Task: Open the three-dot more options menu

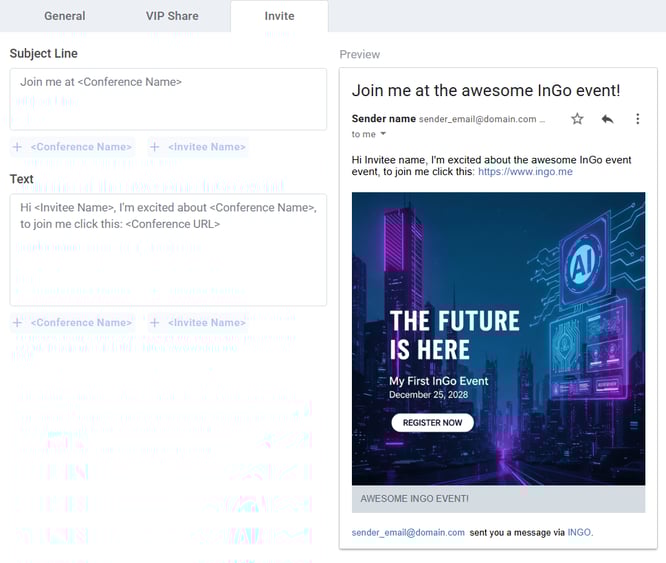Action: pyautogui.click(x=638, y=119)
